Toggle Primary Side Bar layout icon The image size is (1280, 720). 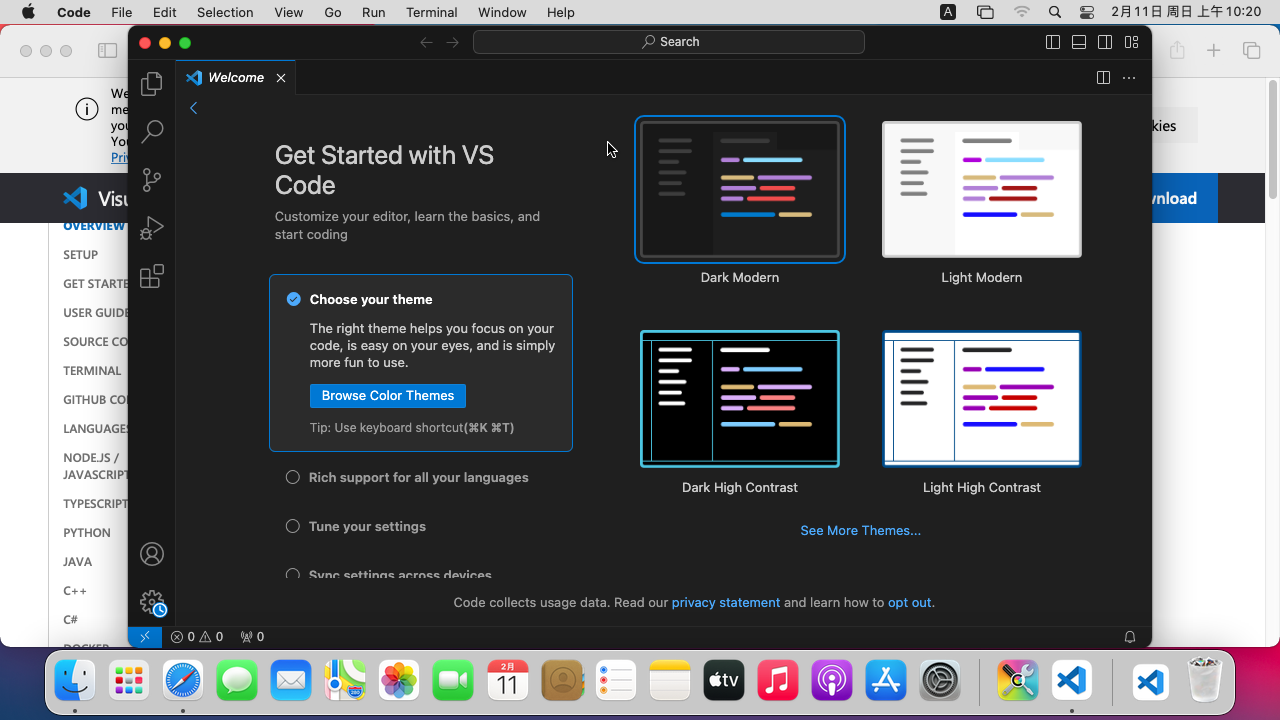(x=1053, y=42)
